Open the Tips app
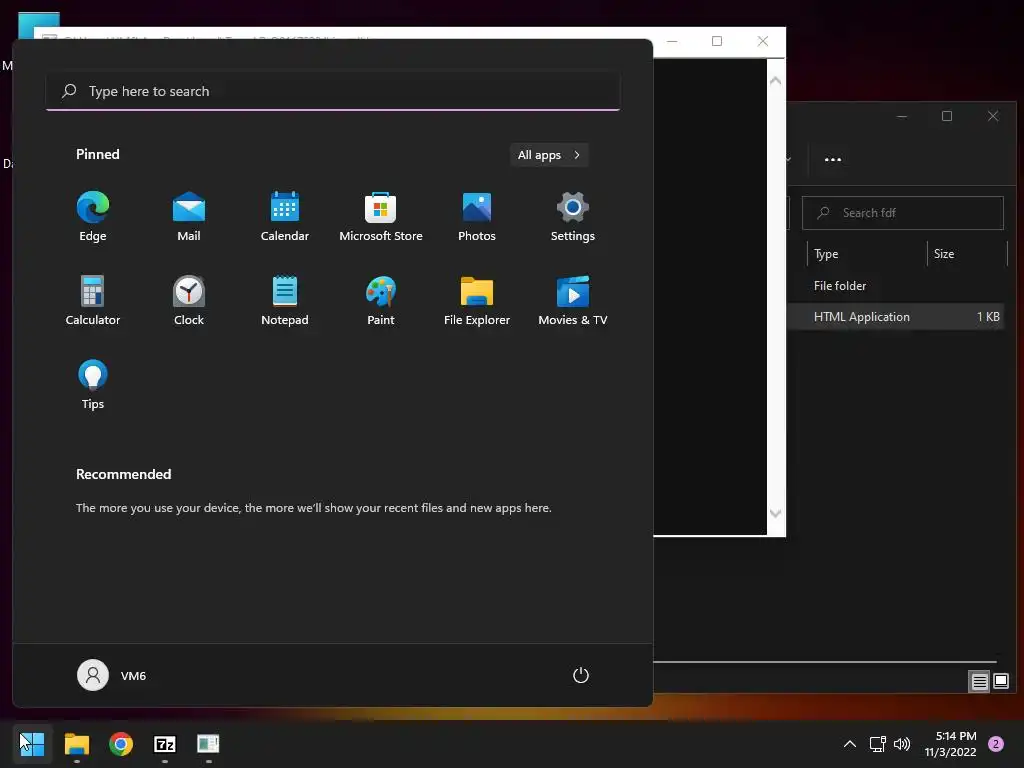 [93, 385]
